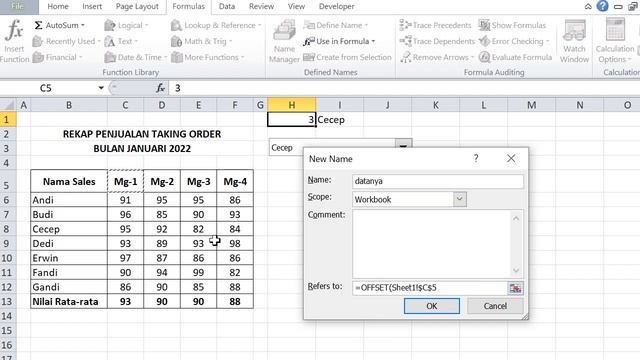The width and height of the screenshot is (640, 360).
Task: Click the collapse dialog range selector icon
Action: (515, 288)
